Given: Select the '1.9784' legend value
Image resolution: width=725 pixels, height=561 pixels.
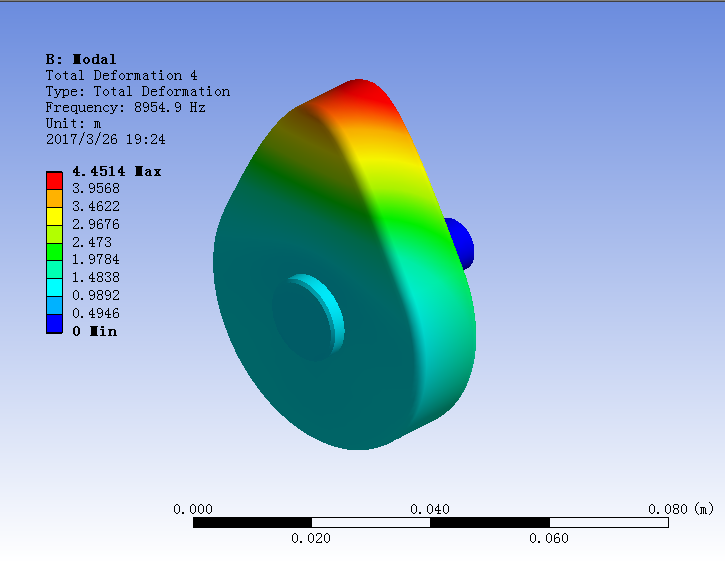Looking at the screenshot, I should pos(96,259).
